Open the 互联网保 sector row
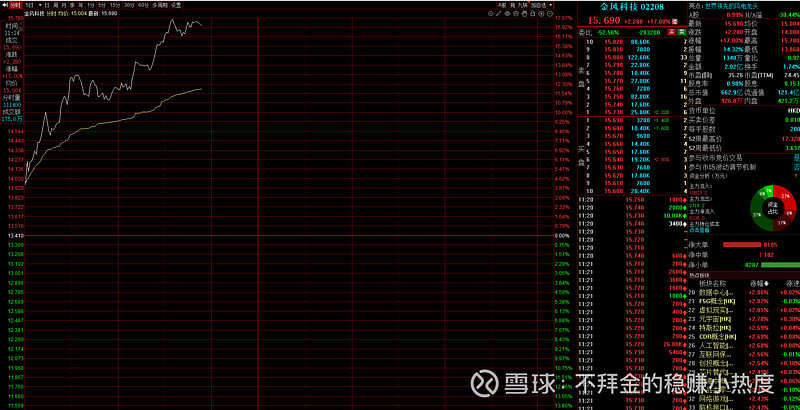Screen dimensions: 800x410 (x=744, y=354)
